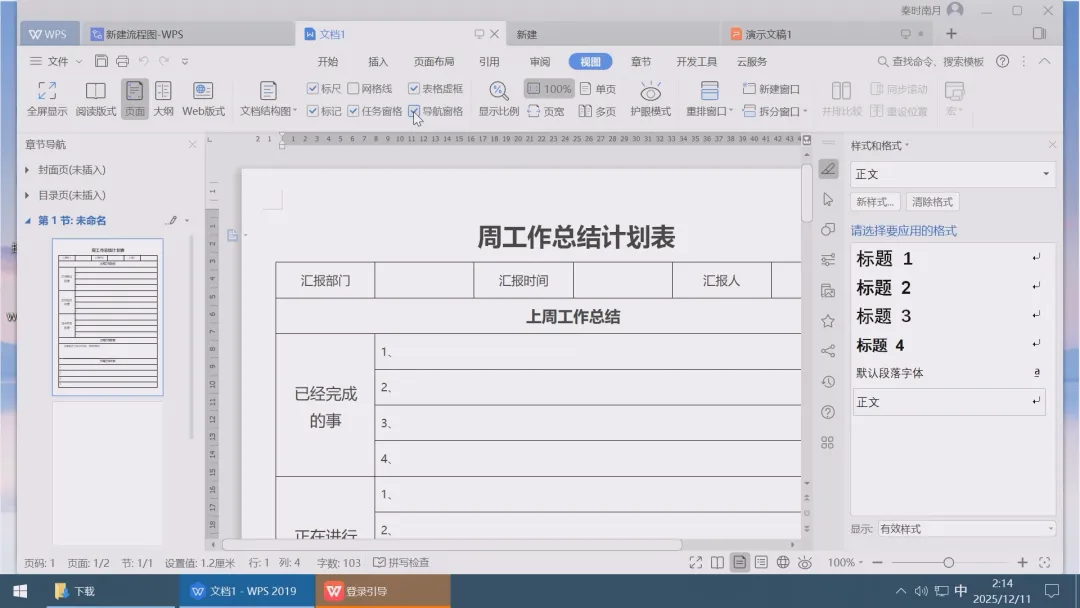Screen dimensions: 1080x608
Task: Open the 正文 style combo box dropdown
Action: (1046, 174)
